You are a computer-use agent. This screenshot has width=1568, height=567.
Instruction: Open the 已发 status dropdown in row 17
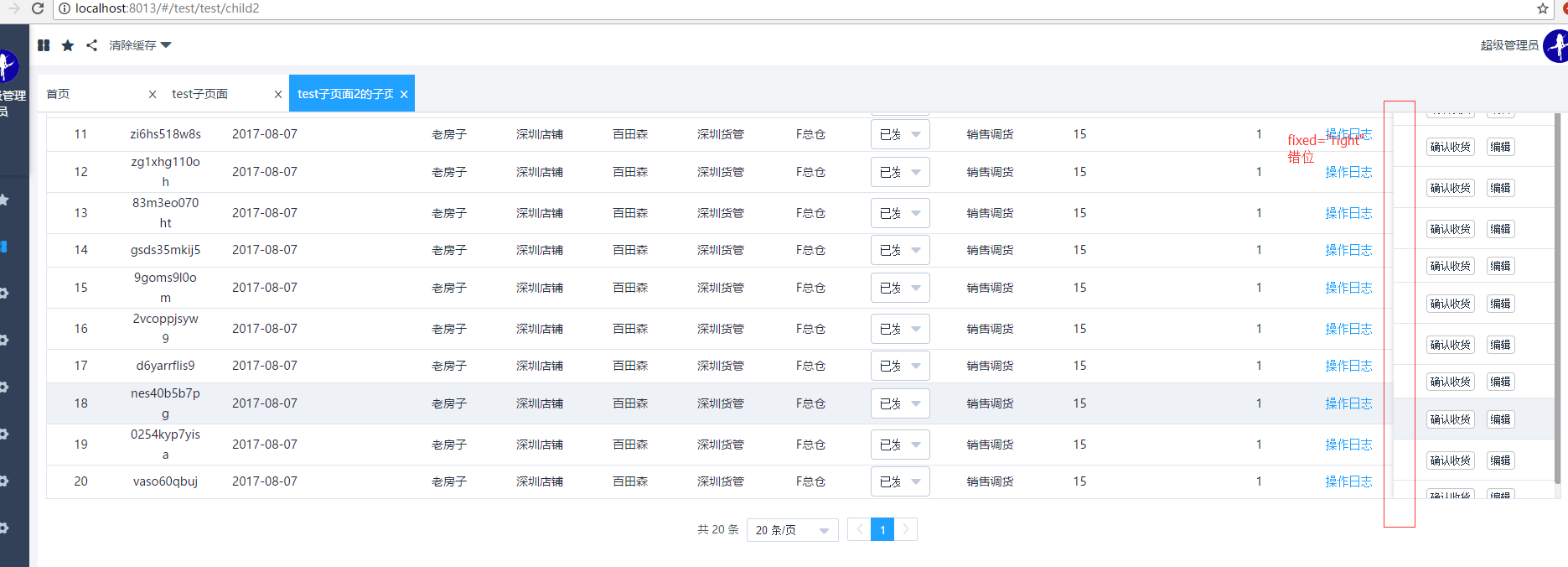[900, 366]
